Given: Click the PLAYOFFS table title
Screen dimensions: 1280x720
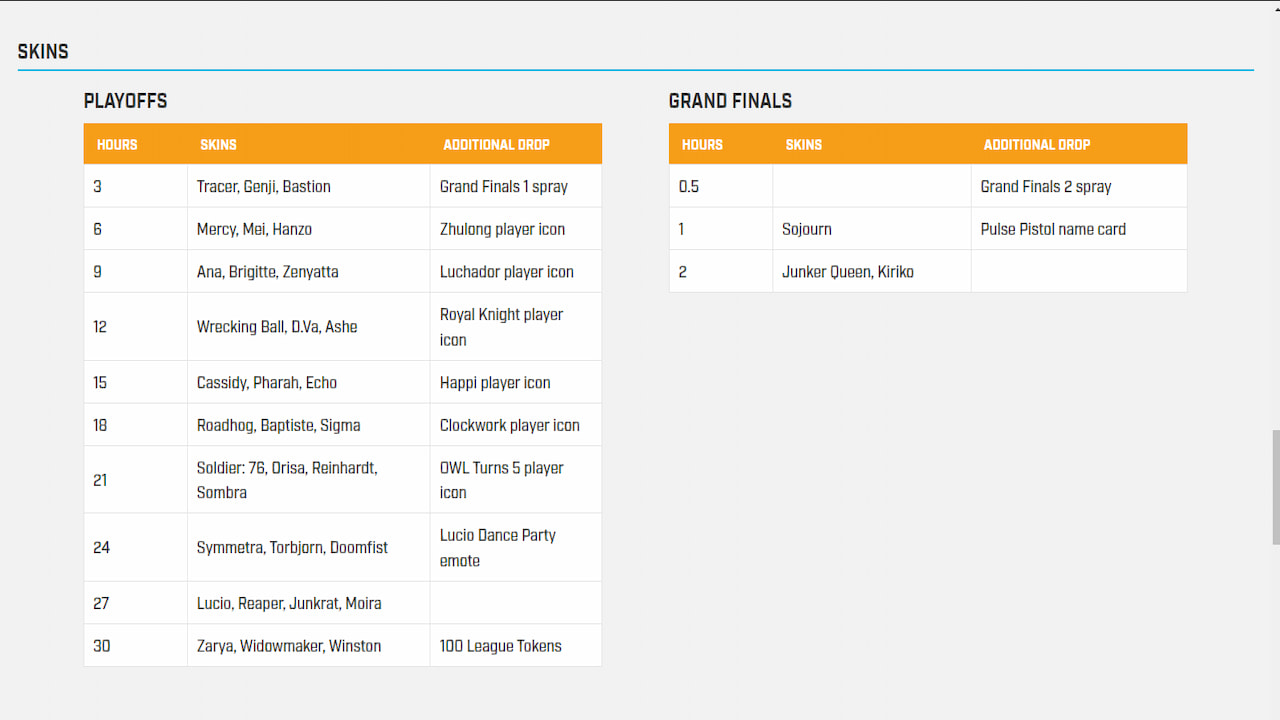Looking at the screenshot, I should click(x=125, y=101).
